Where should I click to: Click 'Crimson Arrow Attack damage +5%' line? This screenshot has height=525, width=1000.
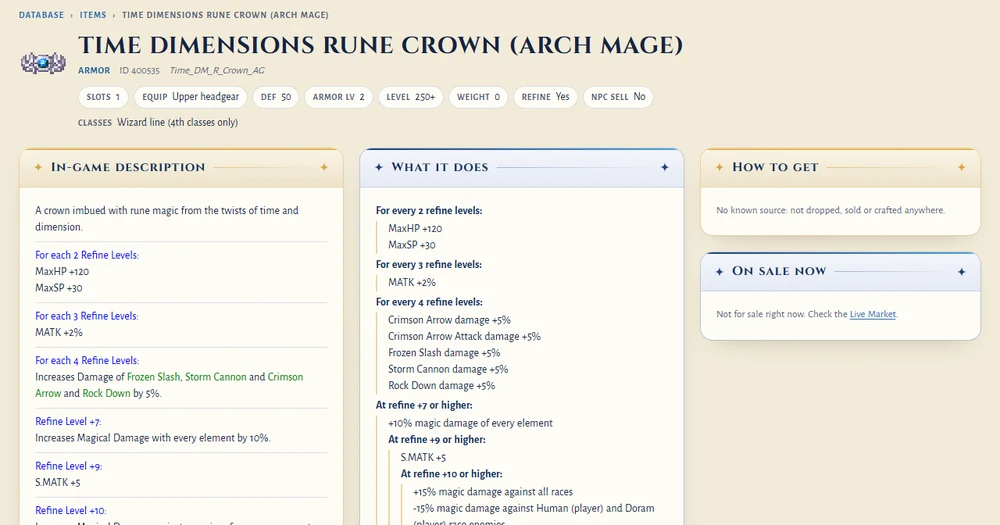point(464,336)
